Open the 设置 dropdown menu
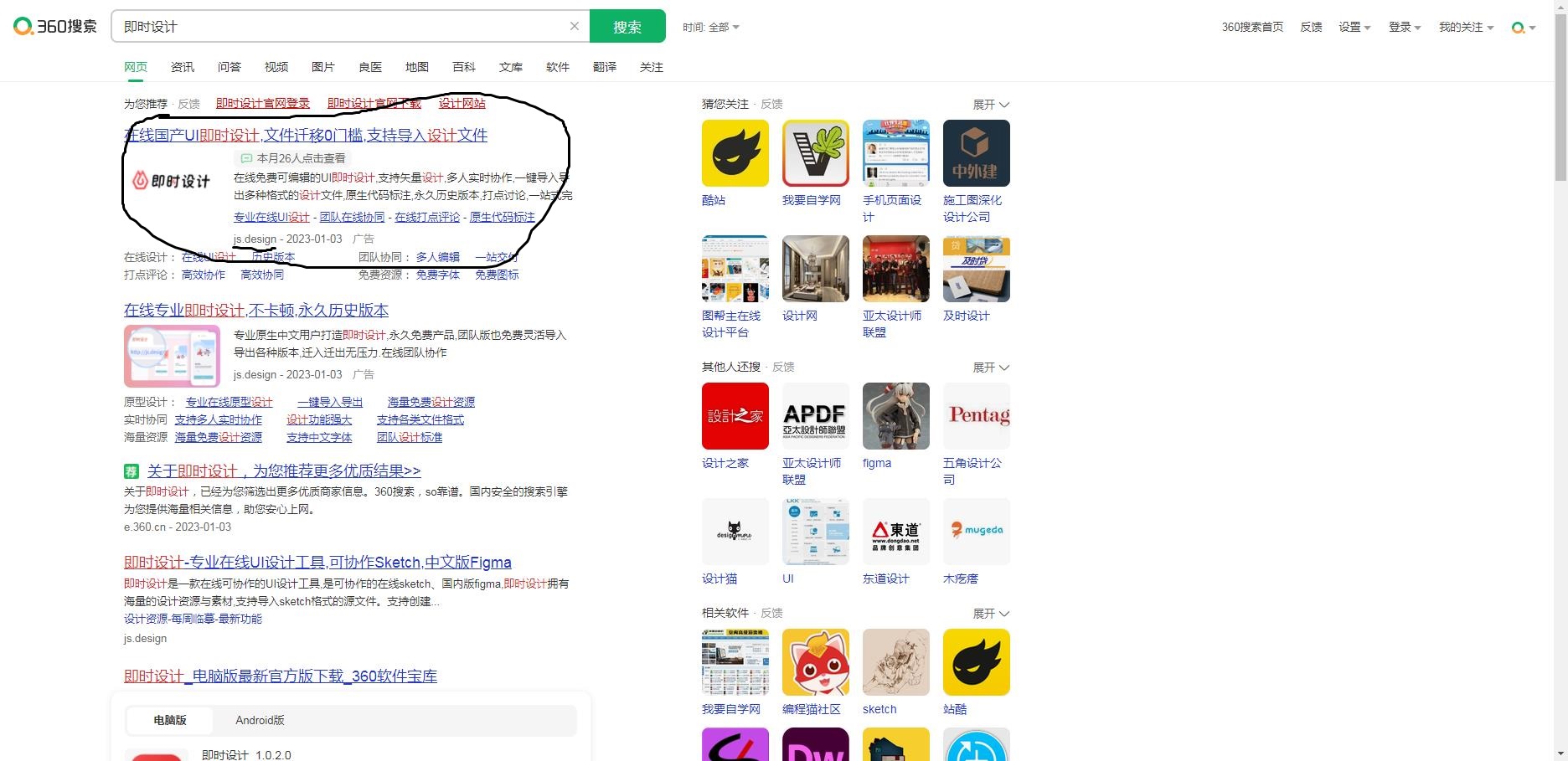Screen dimensions: 1568x761 (x=1354, y=28)
